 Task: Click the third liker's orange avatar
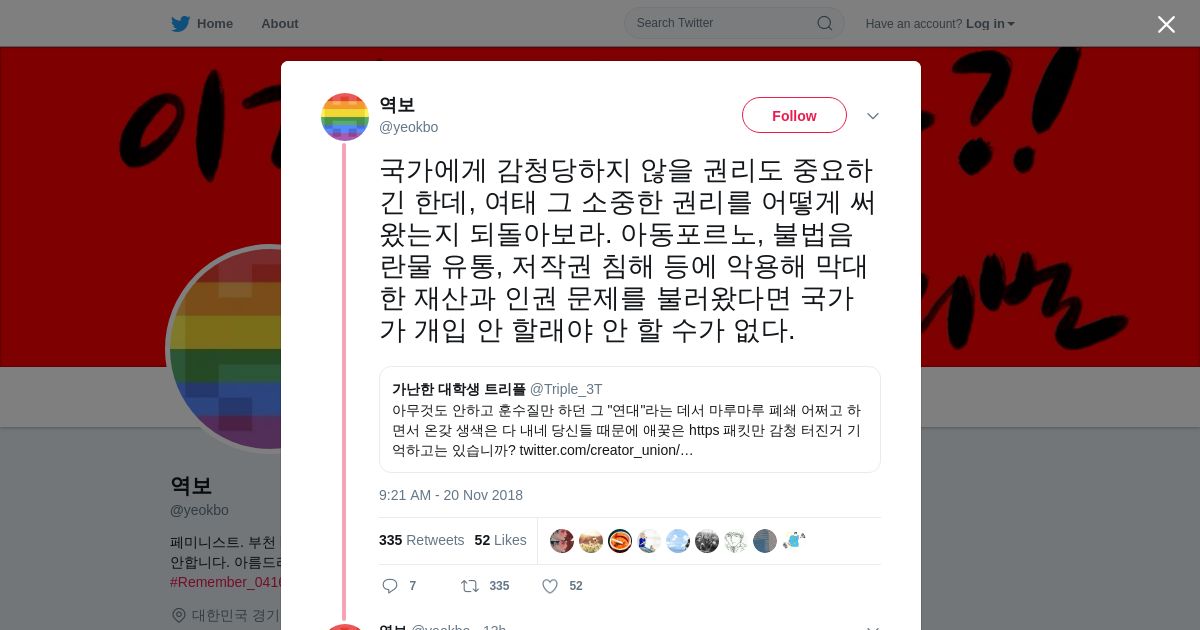[620, 541]
